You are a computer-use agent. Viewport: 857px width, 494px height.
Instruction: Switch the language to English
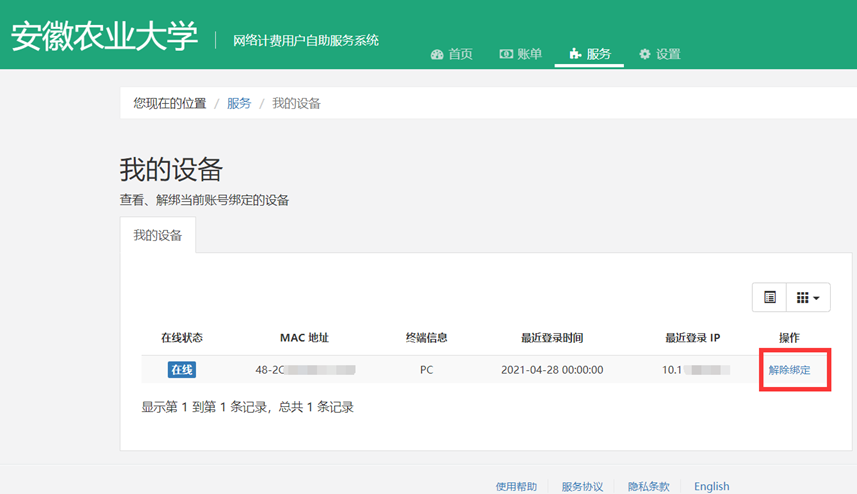click(x=712, y=486)
